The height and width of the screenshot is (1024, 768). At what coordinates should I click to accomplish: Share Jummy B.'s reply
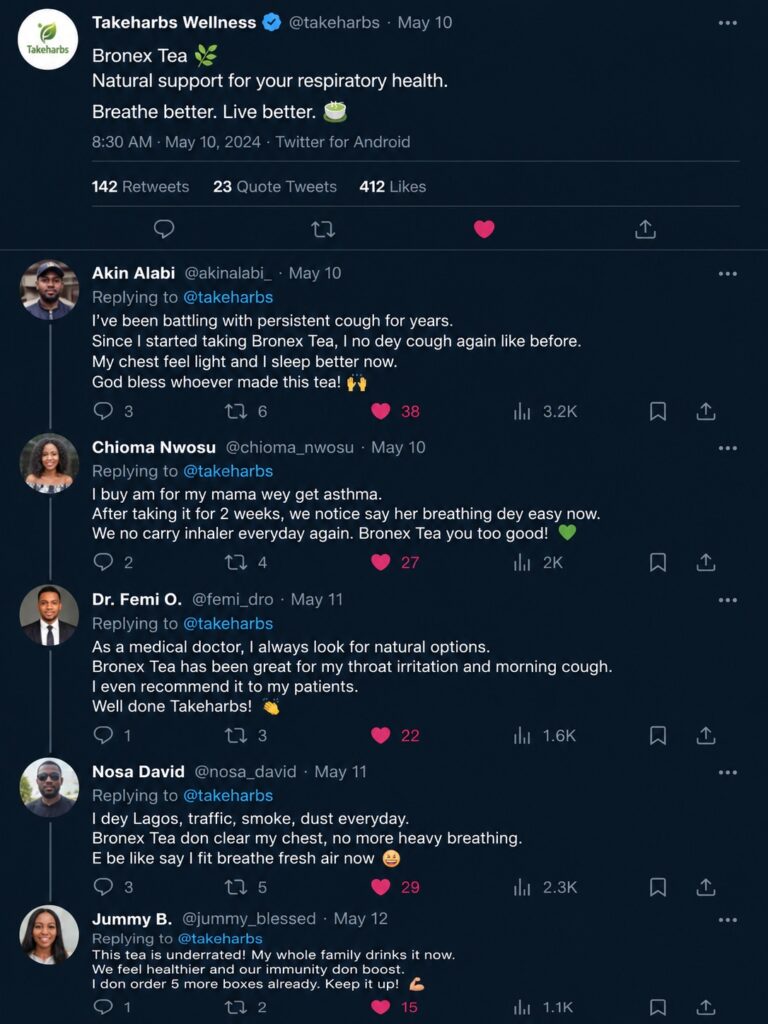[x=706, y=1007]
